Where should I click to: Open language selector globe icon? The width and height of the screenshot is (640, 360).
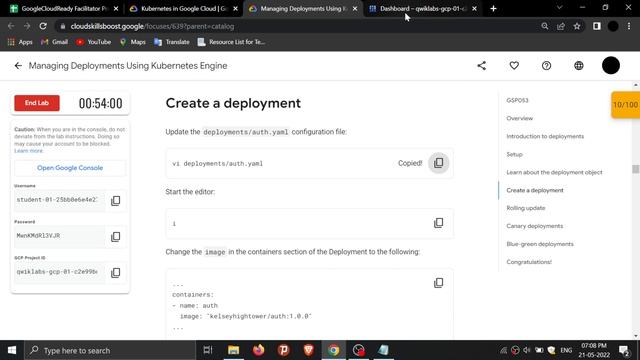pos(578,66)
